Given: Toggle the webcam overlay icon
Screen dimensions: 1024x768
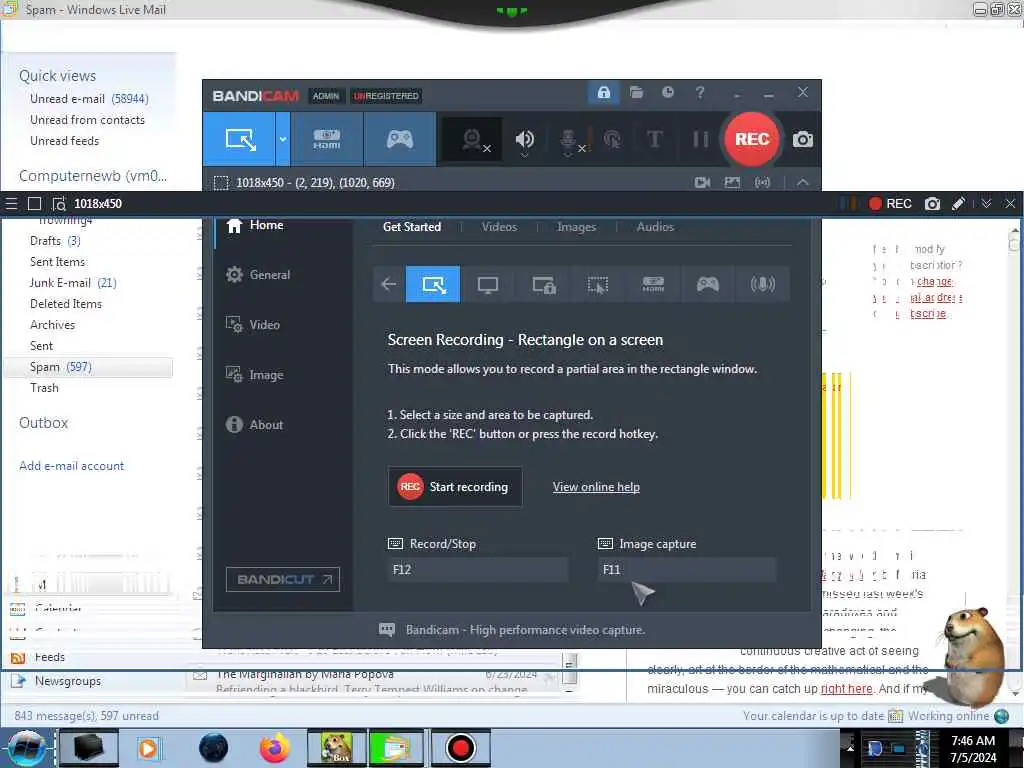Looking at the screenshot, I should [x=473, y=139].
